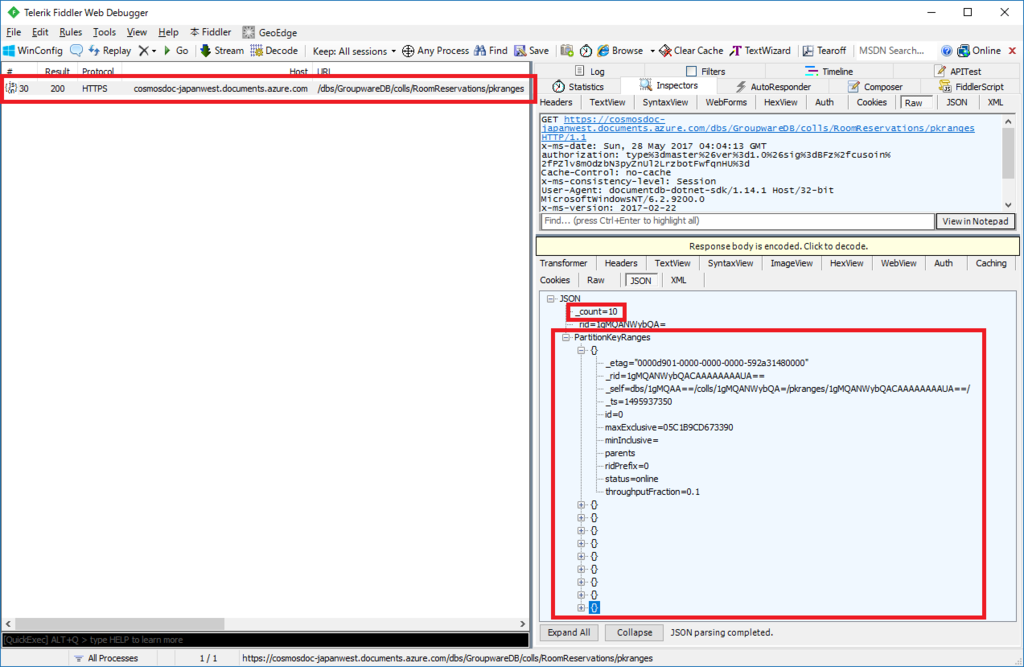
Task: Collapse the first expanded {} node
Action: click(x=581, y=351)
